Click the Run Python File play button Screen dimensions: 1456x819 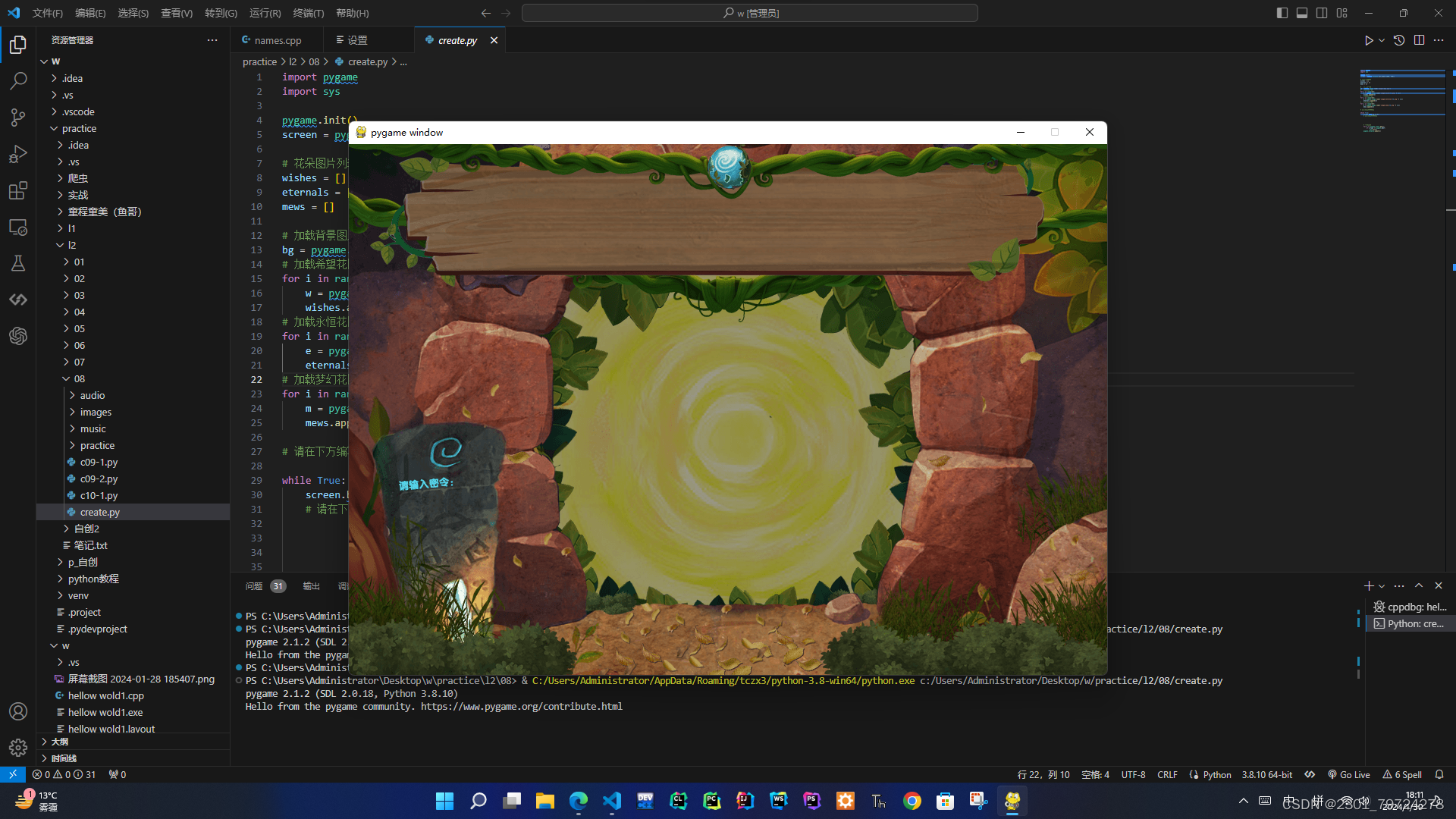[1368, 40]
